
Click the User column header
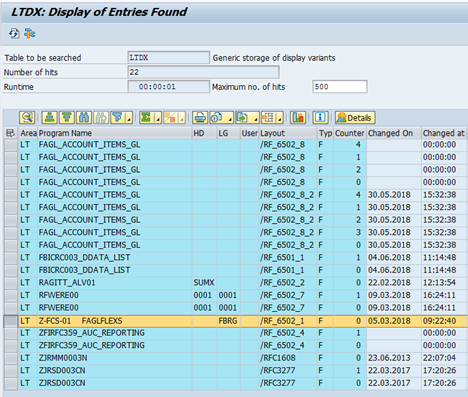[x=250, y=133]
